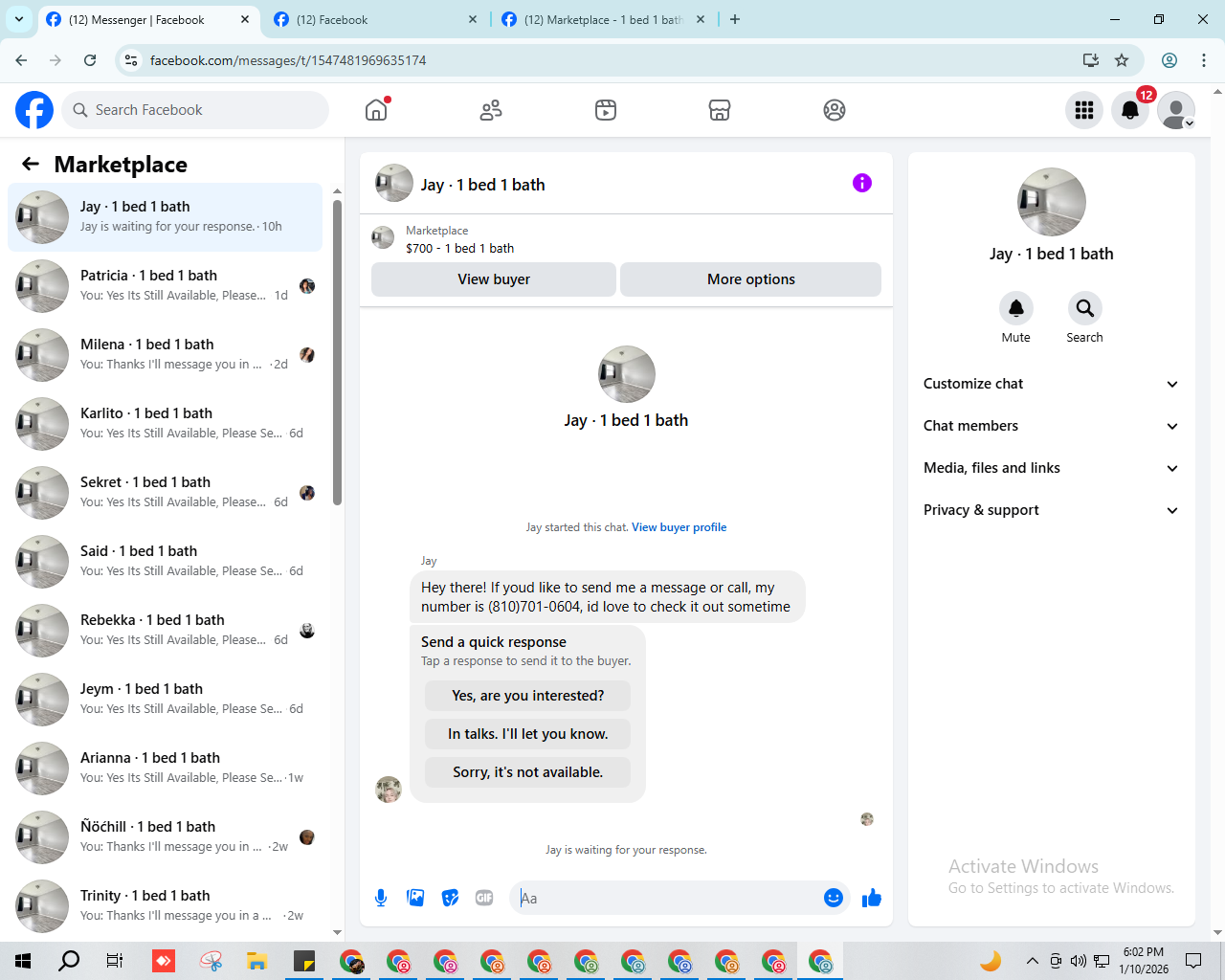Image resolution: width=1225 pixels, height=980 pixels.
Task: Switch to the (12) Facebook tab
Action: coord(375,19)
